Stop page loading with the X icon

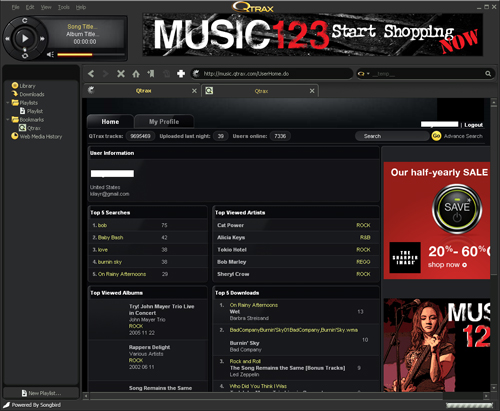[121, 74]
